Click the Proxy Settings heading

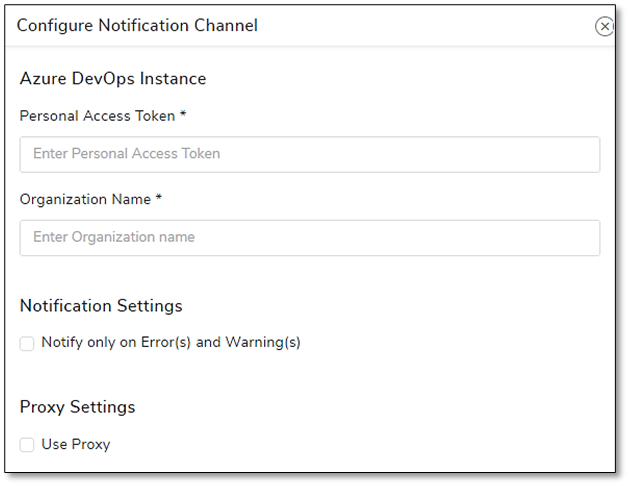pyautogui.click(x=78, y=407)
